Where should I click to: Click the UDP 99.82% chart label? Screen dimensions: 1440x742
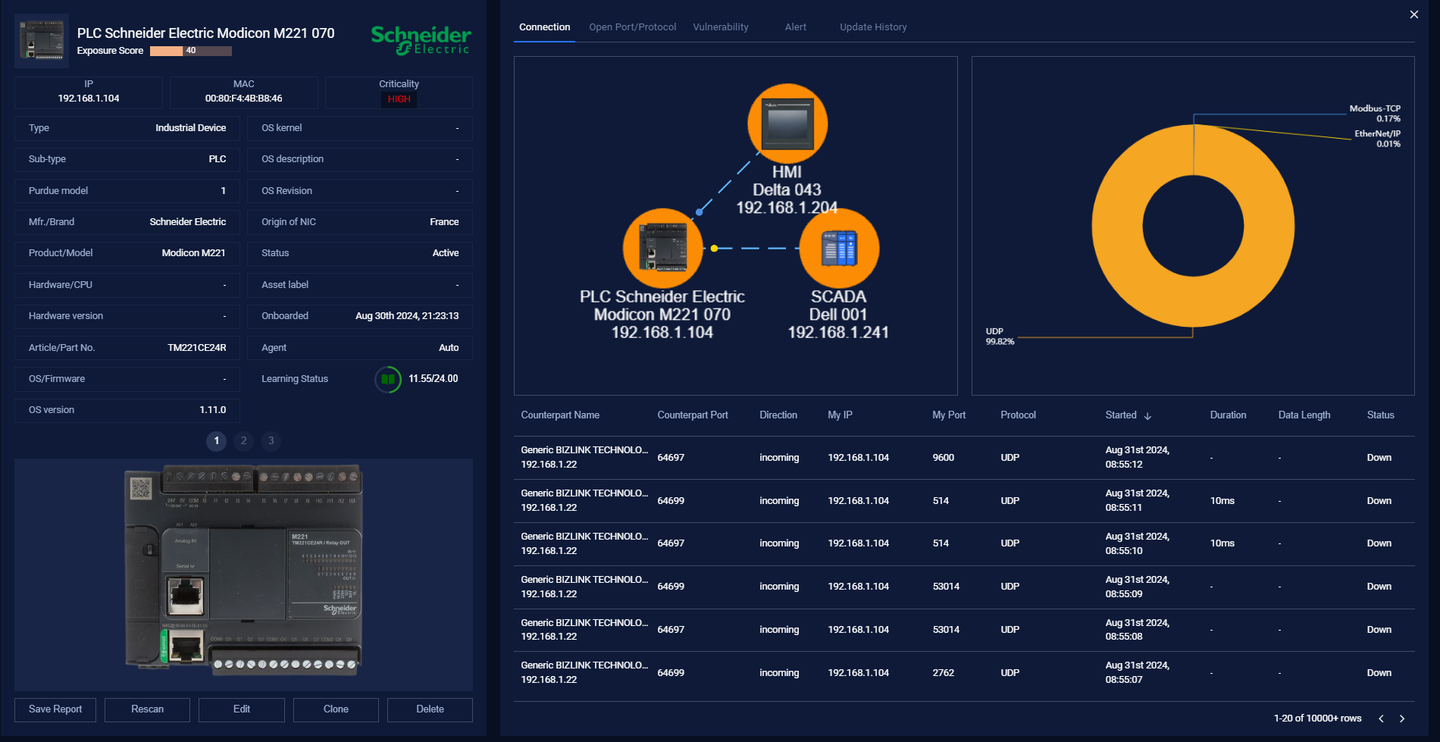[x=1000, y=336]
